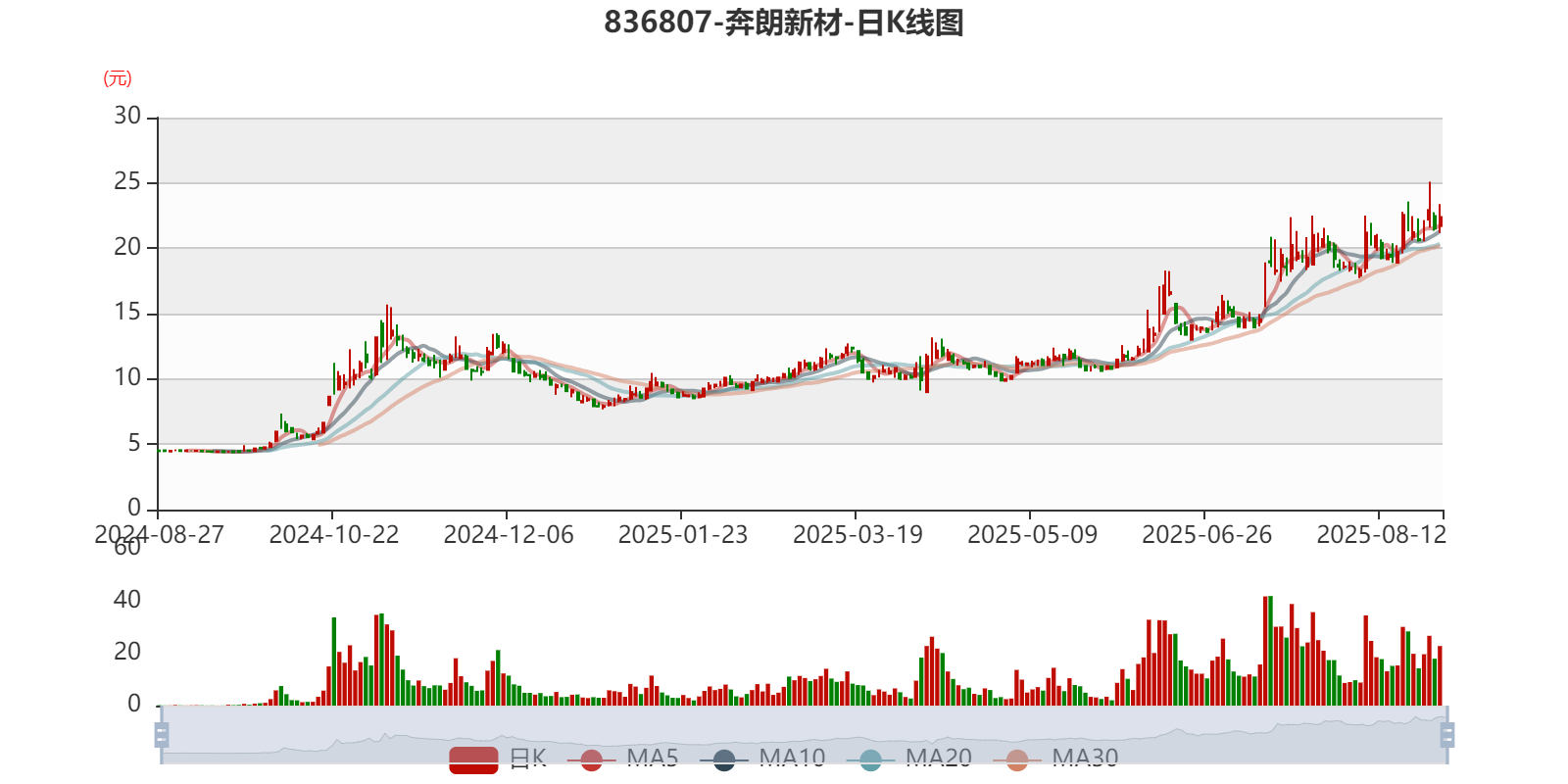Click the chart title 836807-奔朗新材-日K线图
This screenshot has height=784, width=1568.
[784, 23]
